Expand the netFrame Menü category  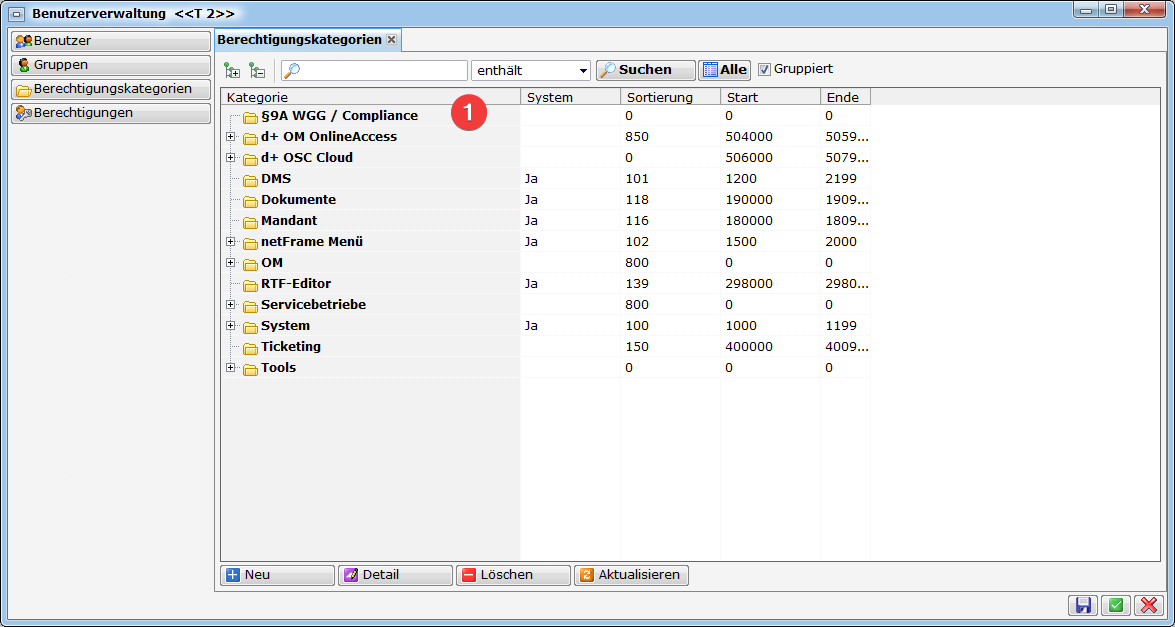coord(230,242)
